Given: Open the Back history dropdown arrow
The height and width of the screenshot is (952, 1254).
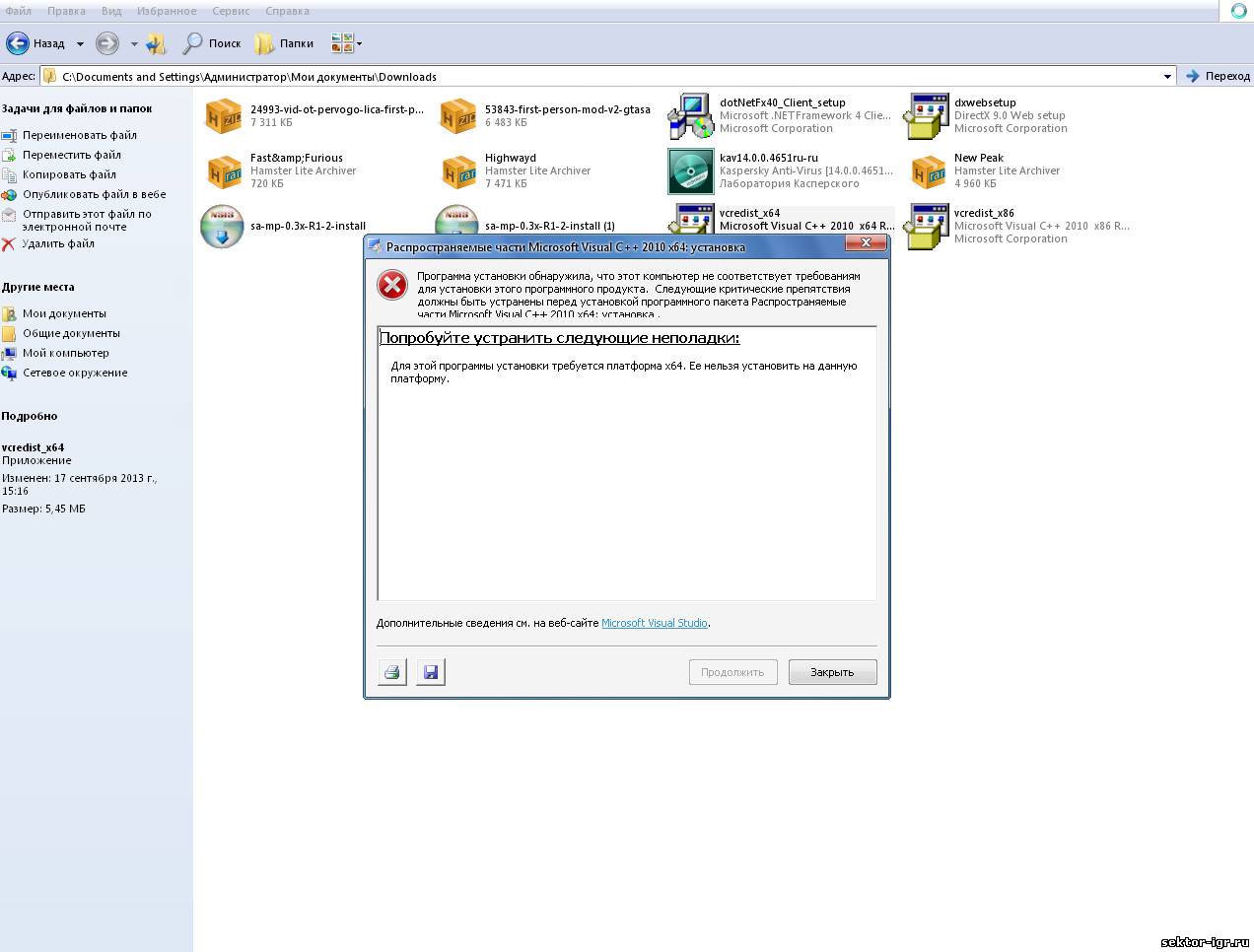Looking at the screenshot, I should (x=80, y=44).
